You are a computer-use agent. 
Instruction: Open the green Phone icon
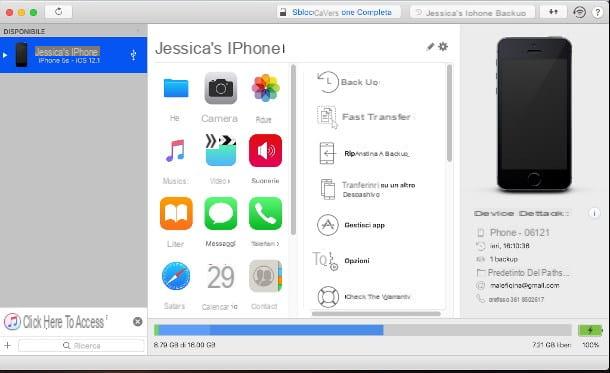pos(265,214)
